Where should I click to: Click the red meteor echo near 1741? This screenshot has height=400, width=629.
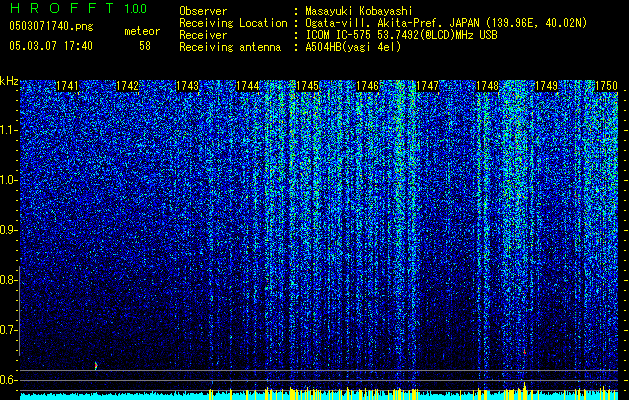click(96, 365)
